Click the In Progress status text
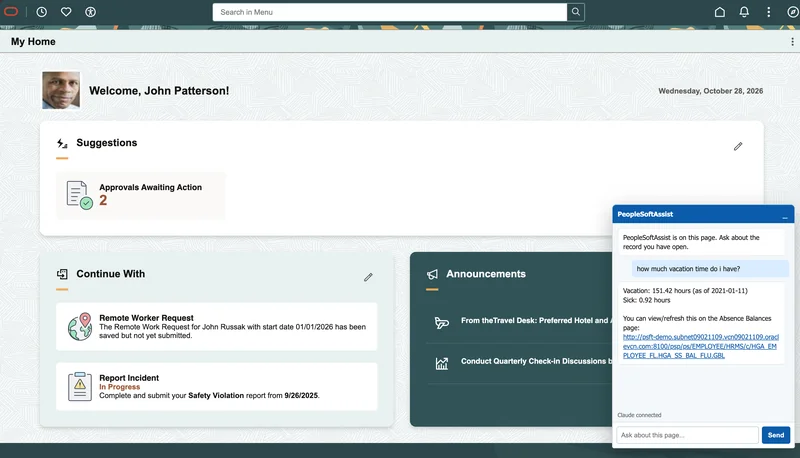This screenshot has width=800, height=458. [x=119, y=387]
